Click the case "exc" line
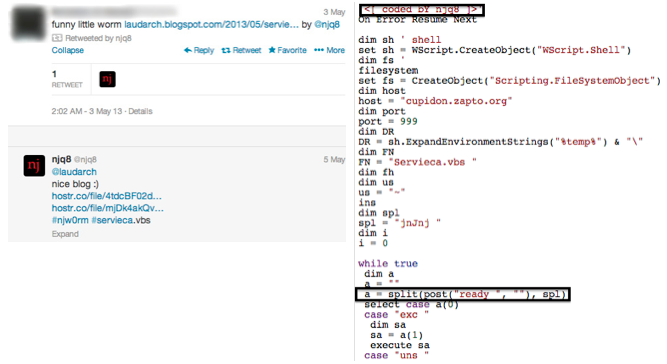 tap(396, 315)
